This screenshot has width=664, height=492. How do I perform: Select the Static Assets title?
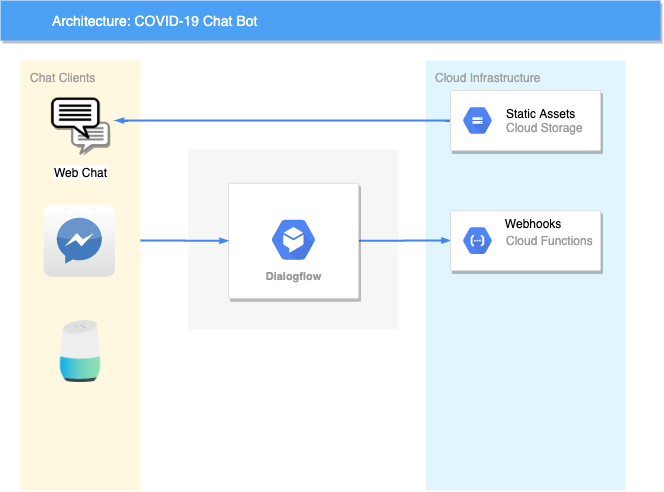540,113
